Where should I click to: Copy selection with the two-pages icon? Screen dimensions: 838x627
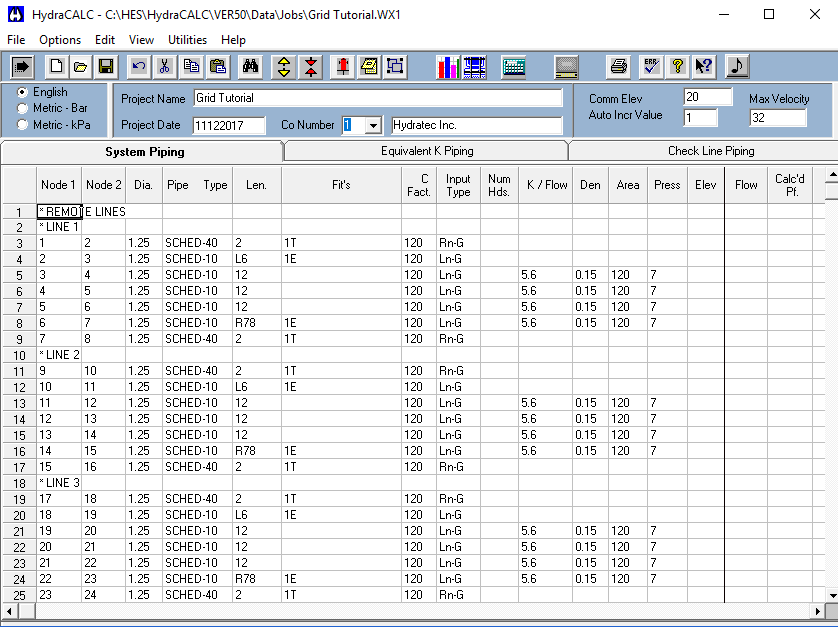(191, 66)
